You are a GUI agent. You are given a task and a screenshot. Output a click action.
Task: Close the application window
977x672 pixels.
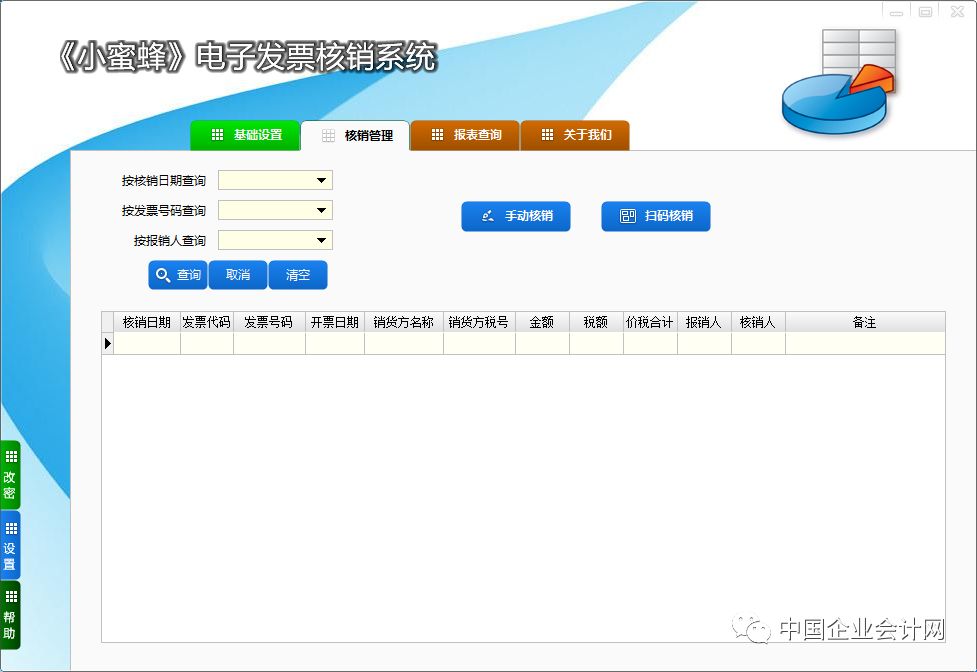point(957,12)
